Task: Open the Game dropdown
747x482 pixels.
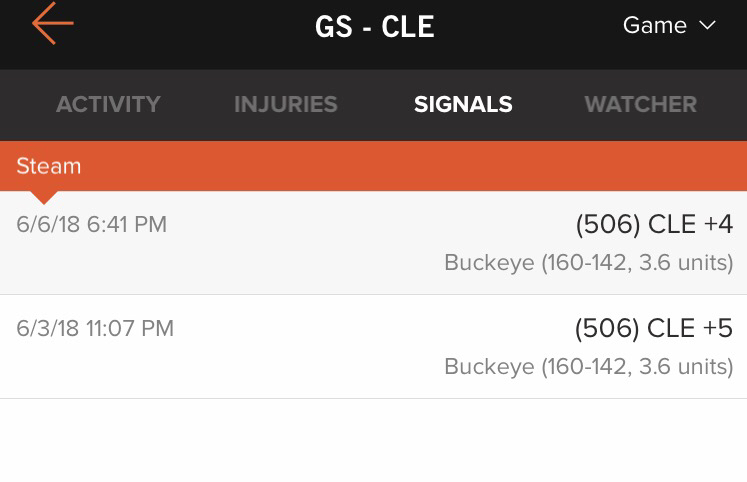Action: [669, 25]
